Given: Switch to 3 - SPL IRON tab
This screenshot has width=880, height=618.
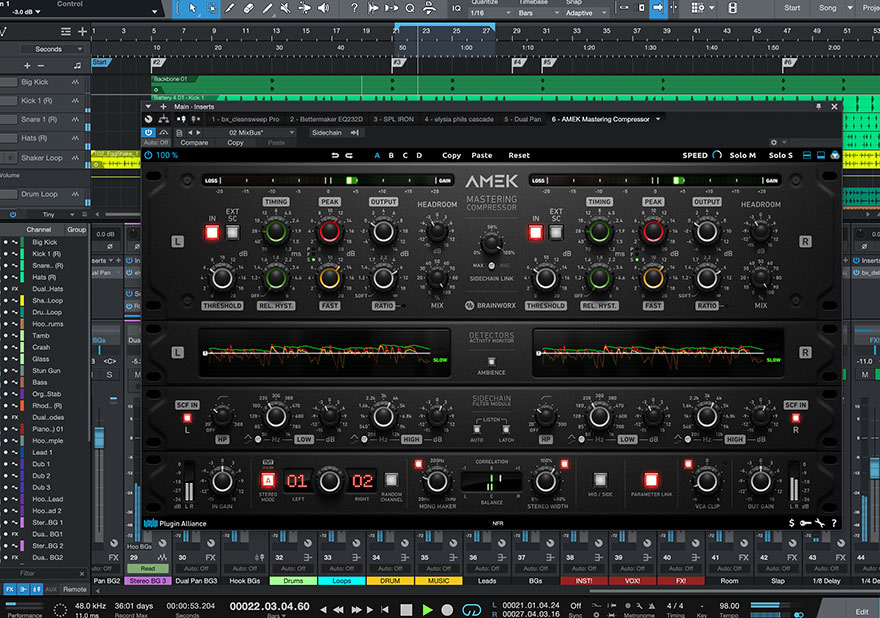Looking at the screenshot, I should coord(393,119).
